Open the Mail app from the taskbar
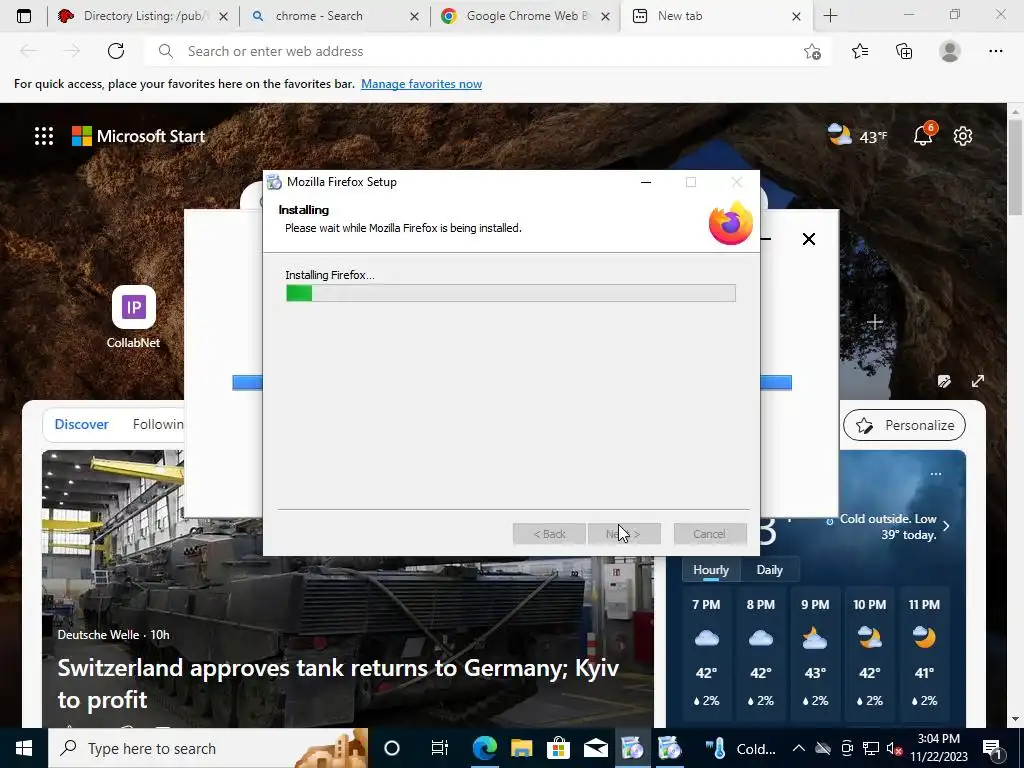 [x=596, y=748]
